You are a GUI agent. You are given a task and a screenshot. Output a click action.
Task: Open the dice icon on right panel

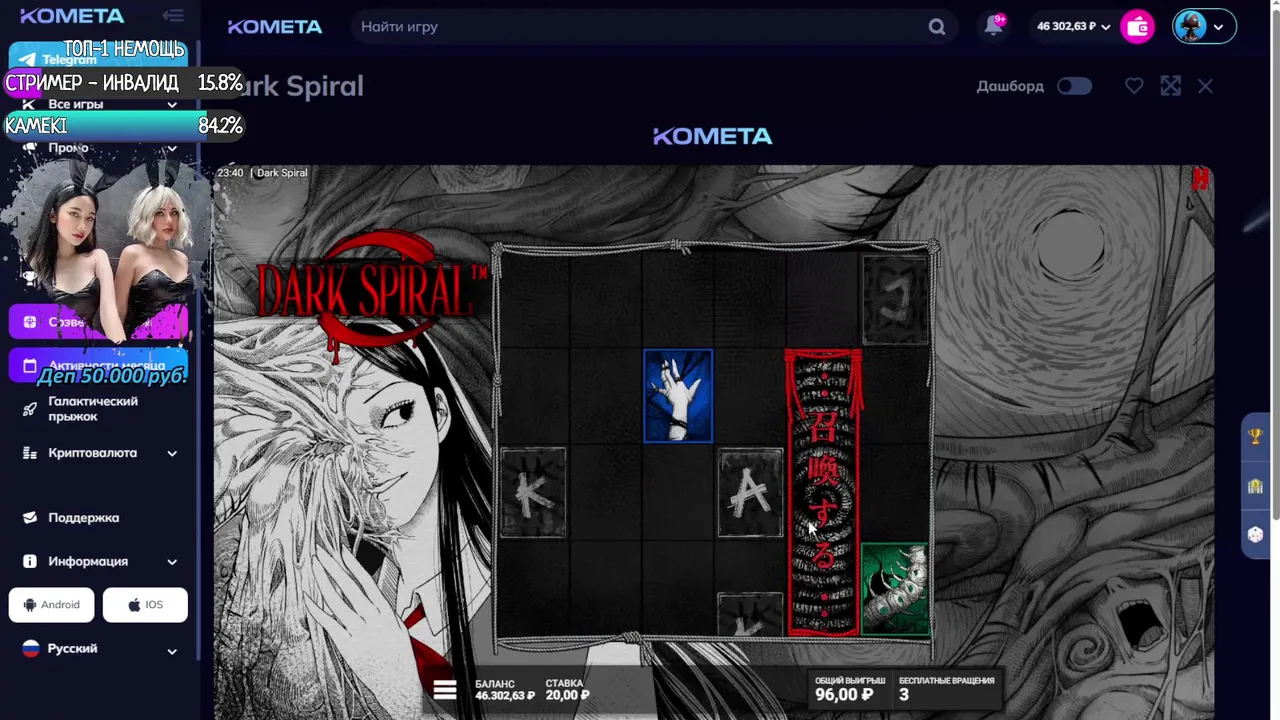(1256, 535)
